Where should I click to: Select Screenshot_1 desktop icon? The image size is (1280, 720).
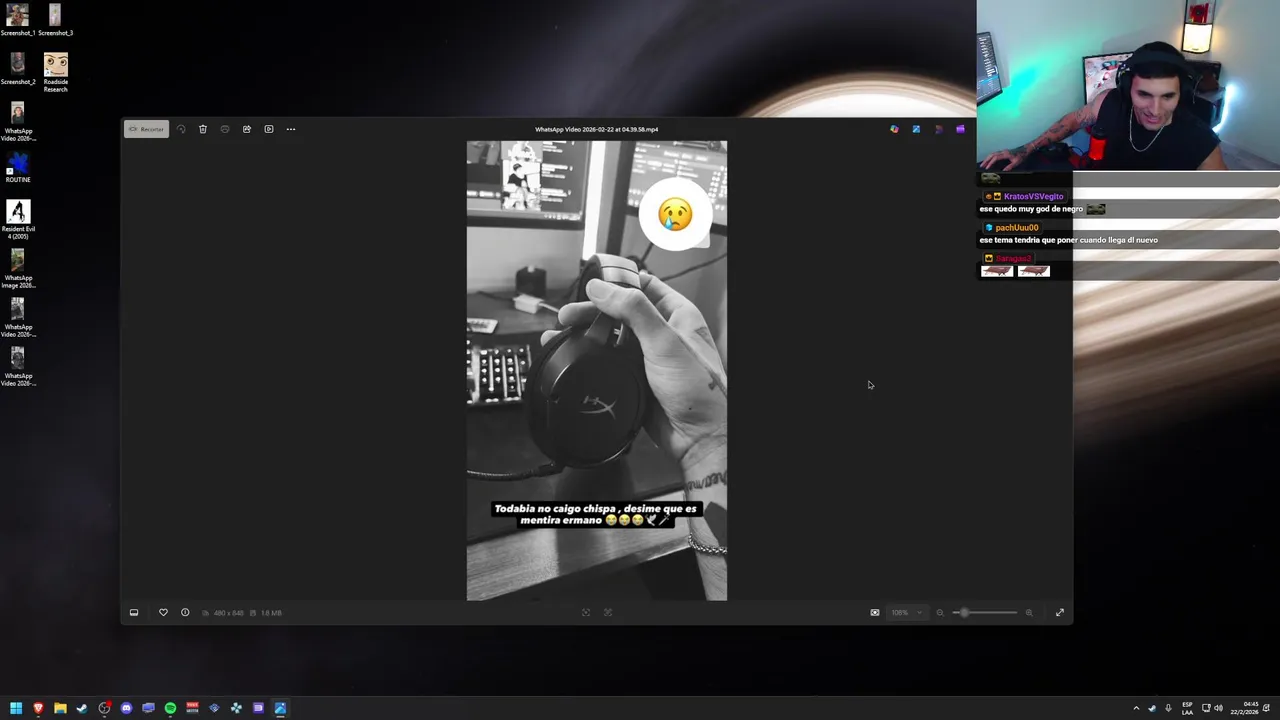(x=17, y=20)
